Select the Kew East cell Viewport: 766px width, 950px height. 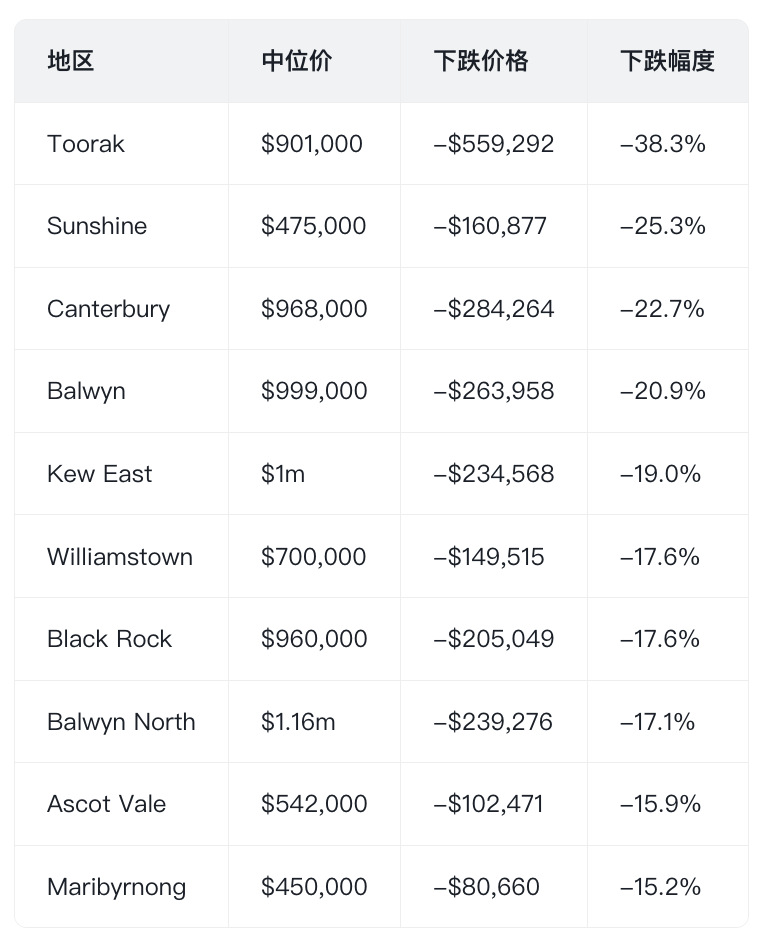(99, 474)
